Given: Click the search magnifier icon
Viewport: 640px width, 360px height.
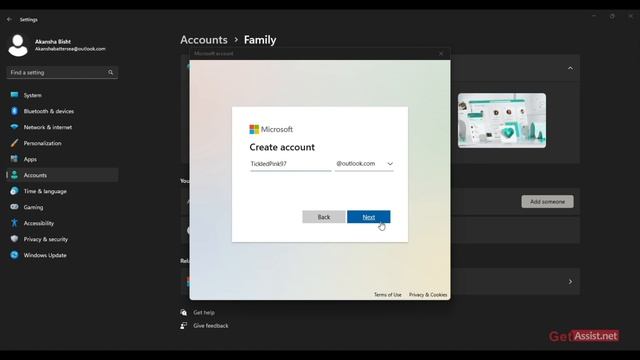Looking at the screenshot, I should (x=111, y=72).
